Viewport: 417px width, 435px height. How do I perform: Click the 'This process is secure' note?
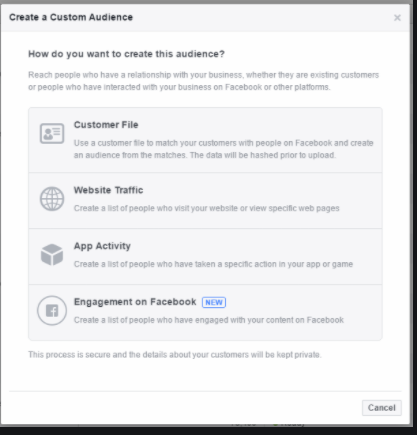tap(175, 355)
